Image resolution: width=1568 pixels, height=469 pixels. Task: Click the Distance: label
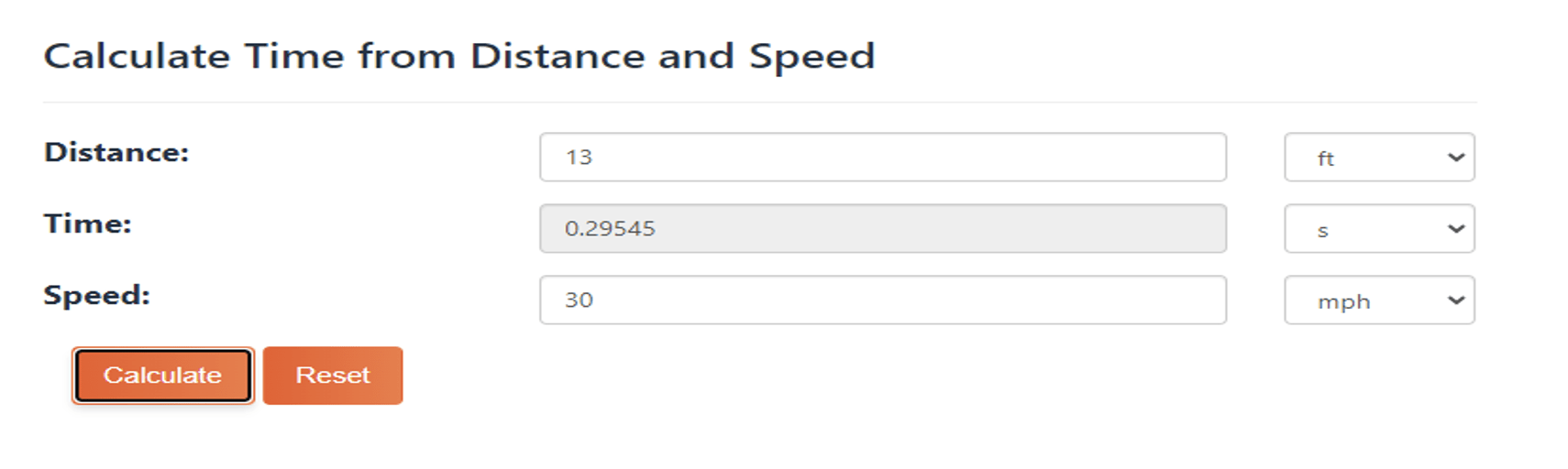116,152
